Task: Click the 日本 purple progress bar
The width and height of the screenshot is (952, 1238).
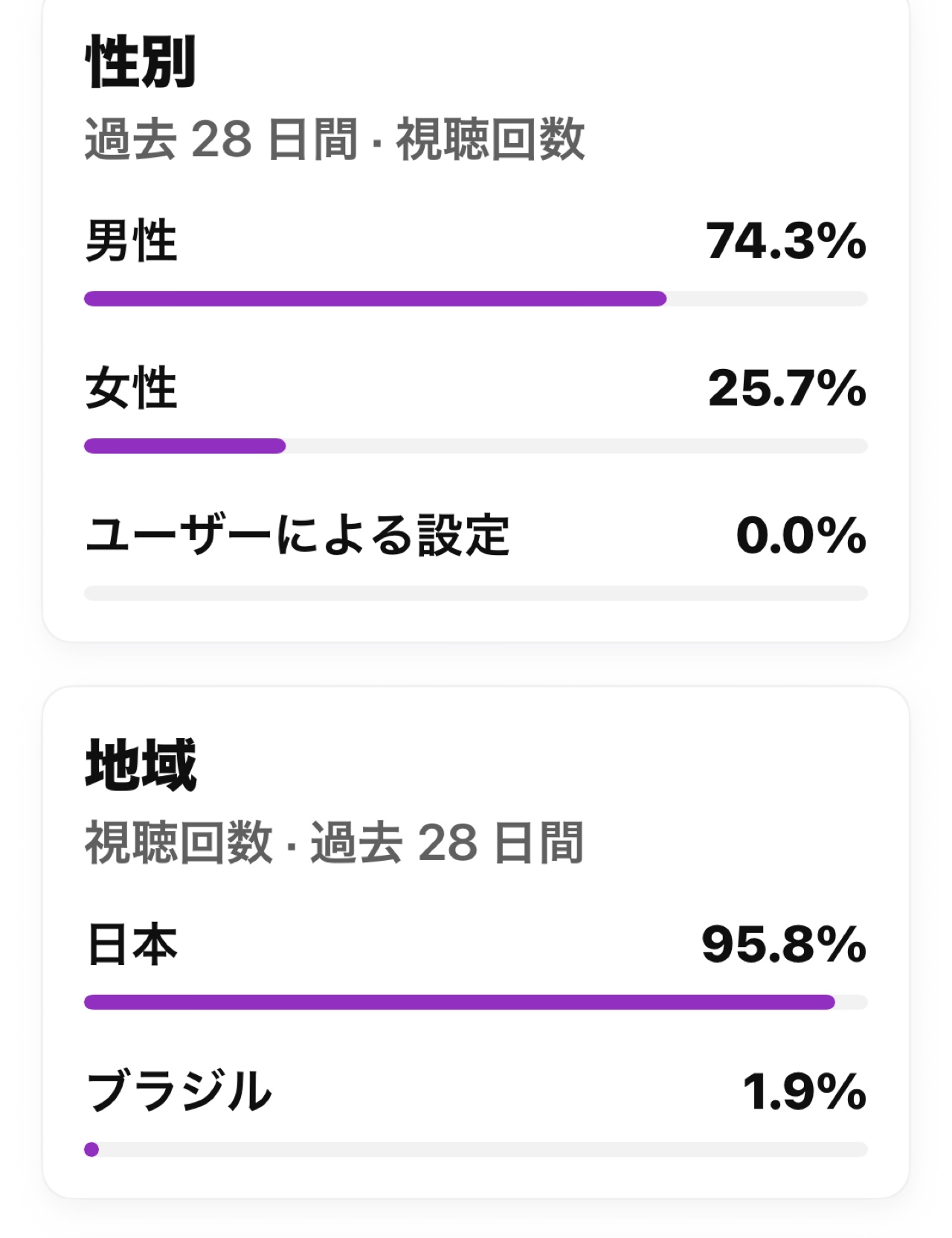Action: click(460, 1002)
